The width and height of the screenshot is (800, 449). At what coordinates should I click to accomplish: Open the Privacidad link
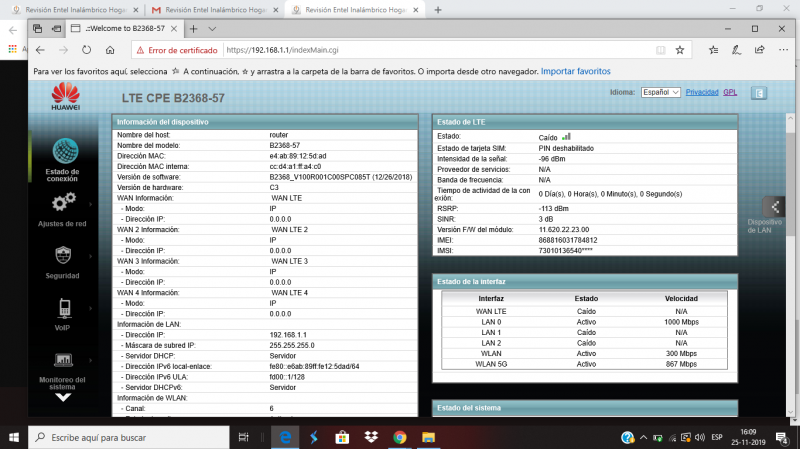pos(701,91)
